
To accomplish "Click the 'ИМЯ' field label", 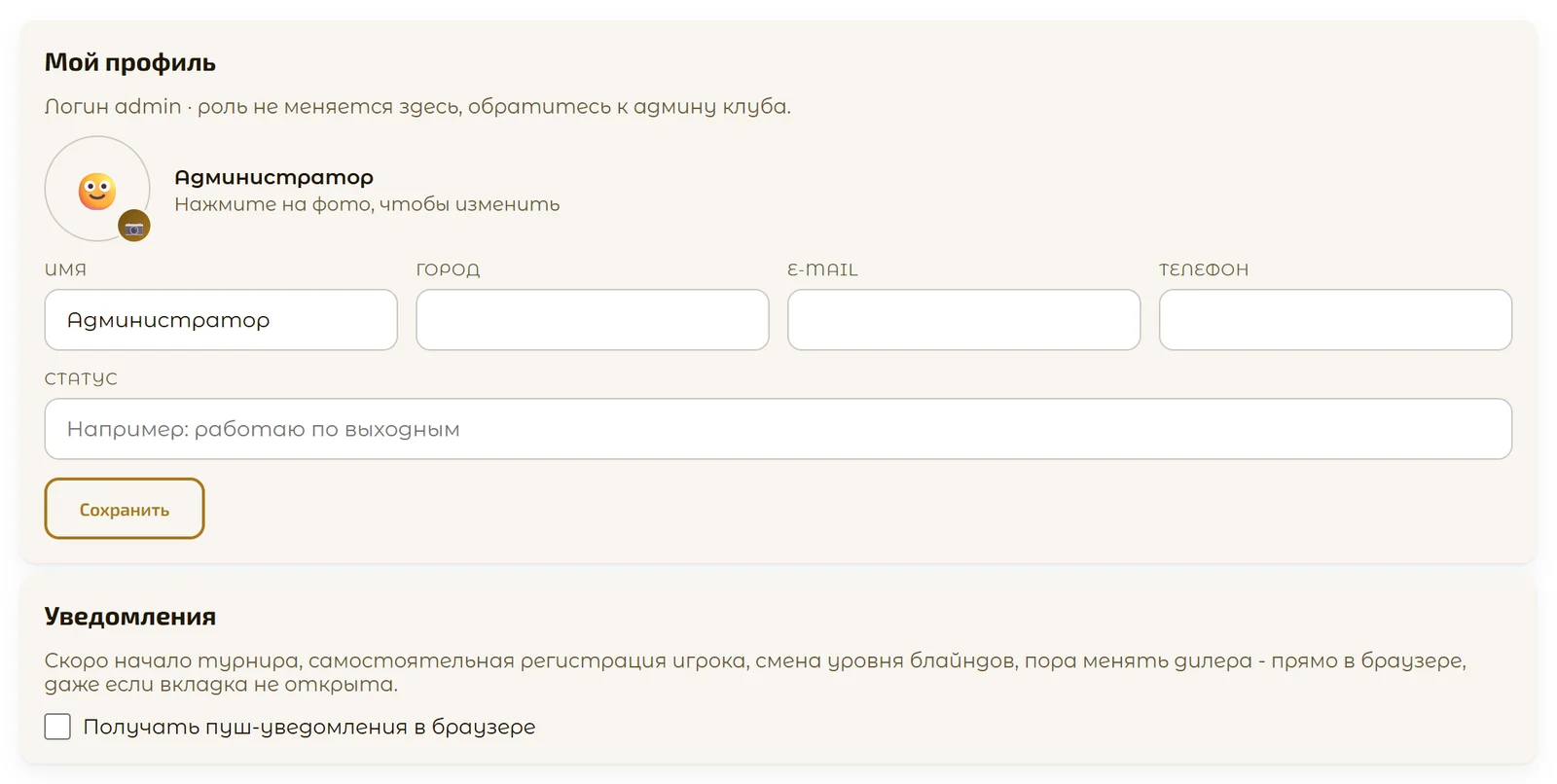I will pos(65,269).
